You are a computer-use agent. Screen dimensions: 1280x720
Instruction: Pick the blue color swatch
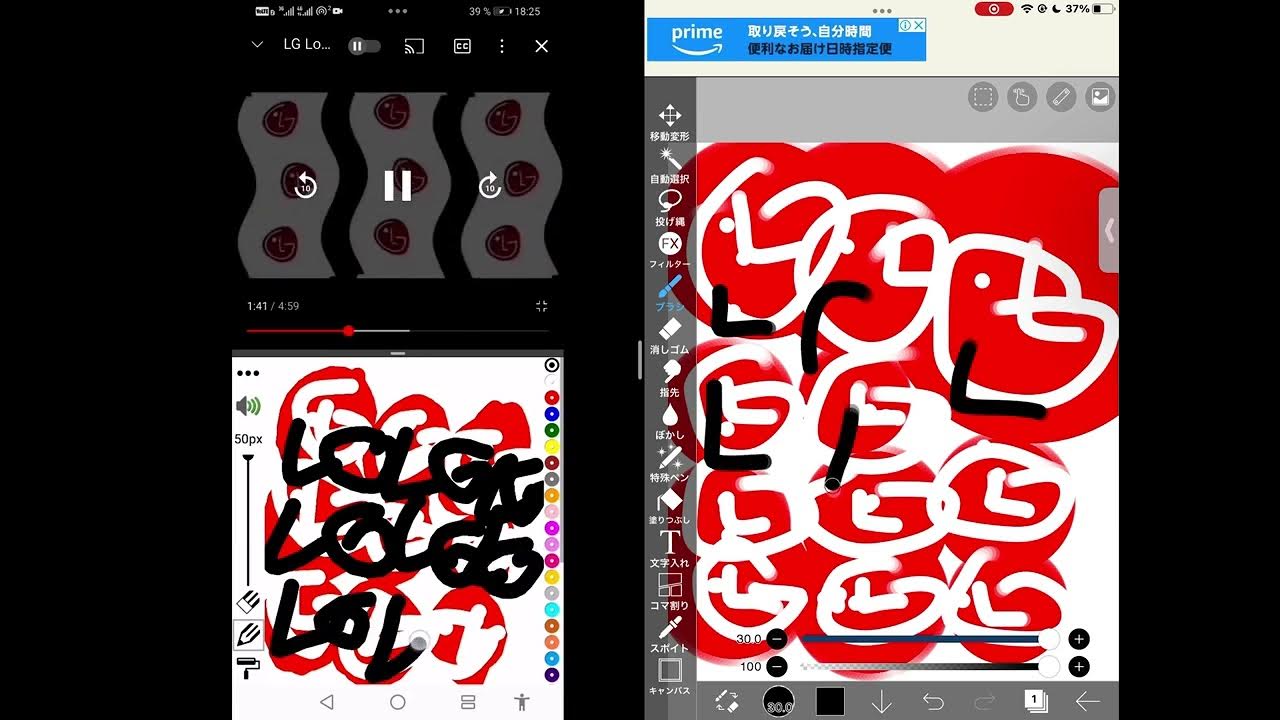tap(551, 414)
